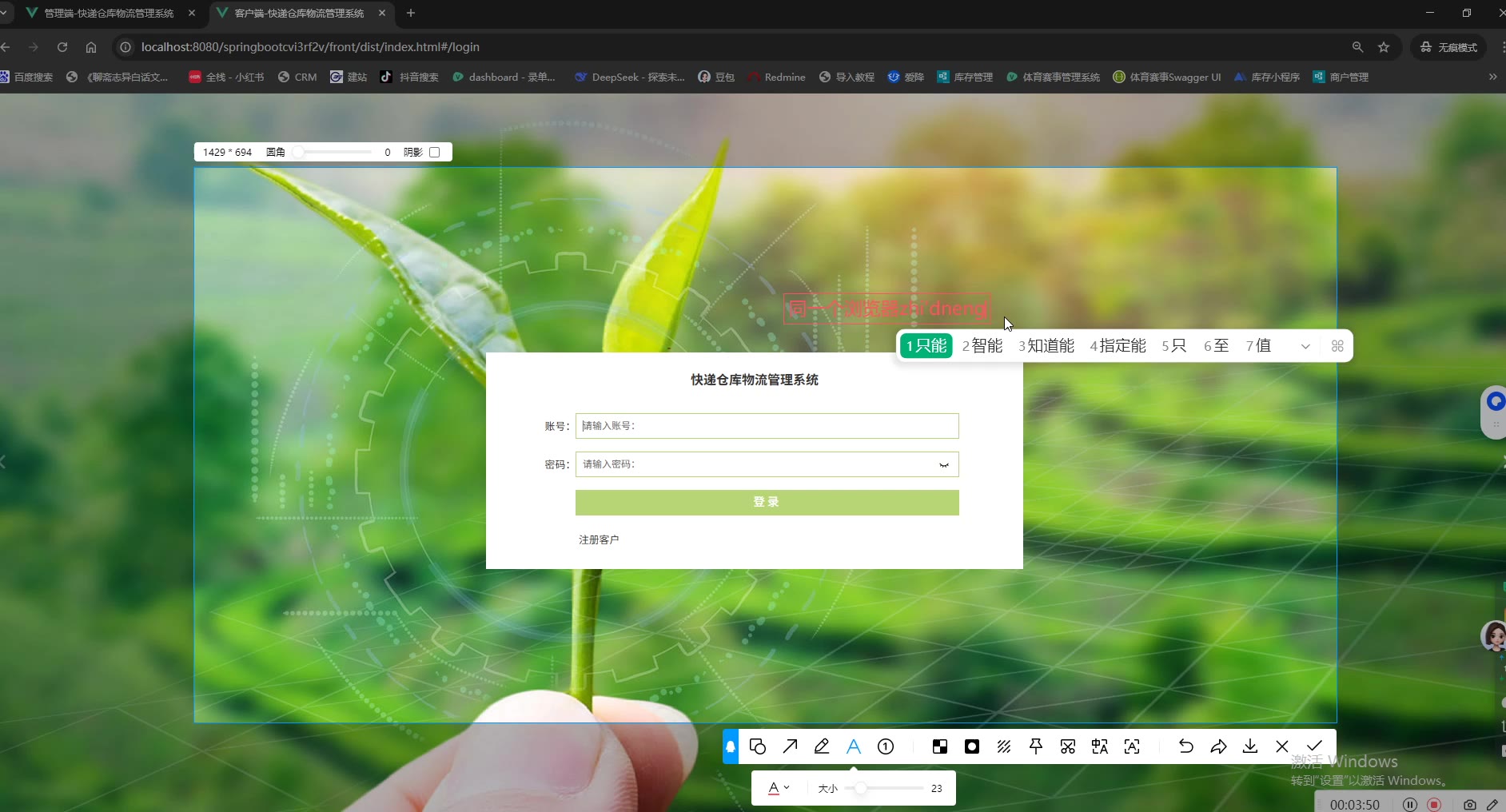Open the 注册客户 registration link
The width and height of the screenshot is (1506, 812).
599,540
